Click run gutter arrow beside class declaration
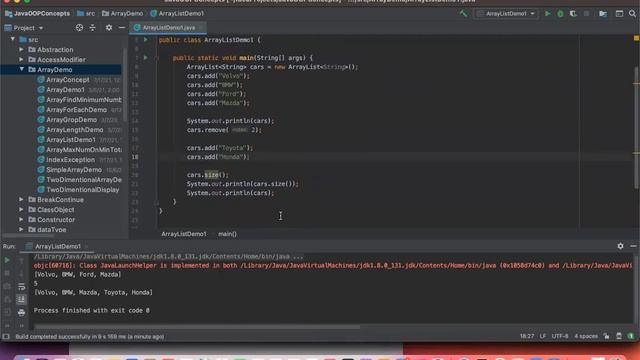The image size is (640, 360). [x=146, y=40]
